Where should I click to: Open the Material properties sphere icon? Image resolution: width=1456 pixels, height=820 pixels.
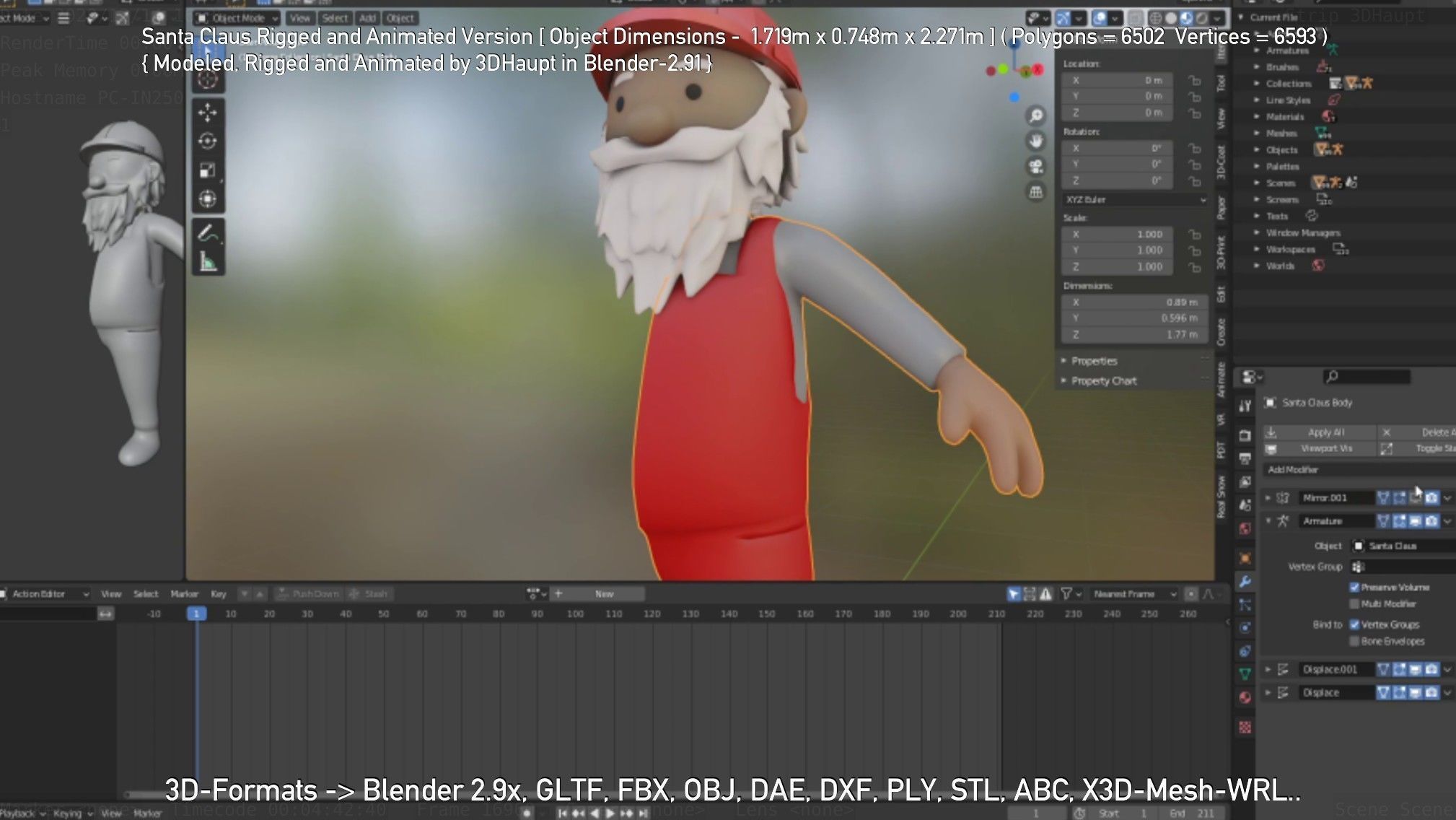[x=1245, y=697]
